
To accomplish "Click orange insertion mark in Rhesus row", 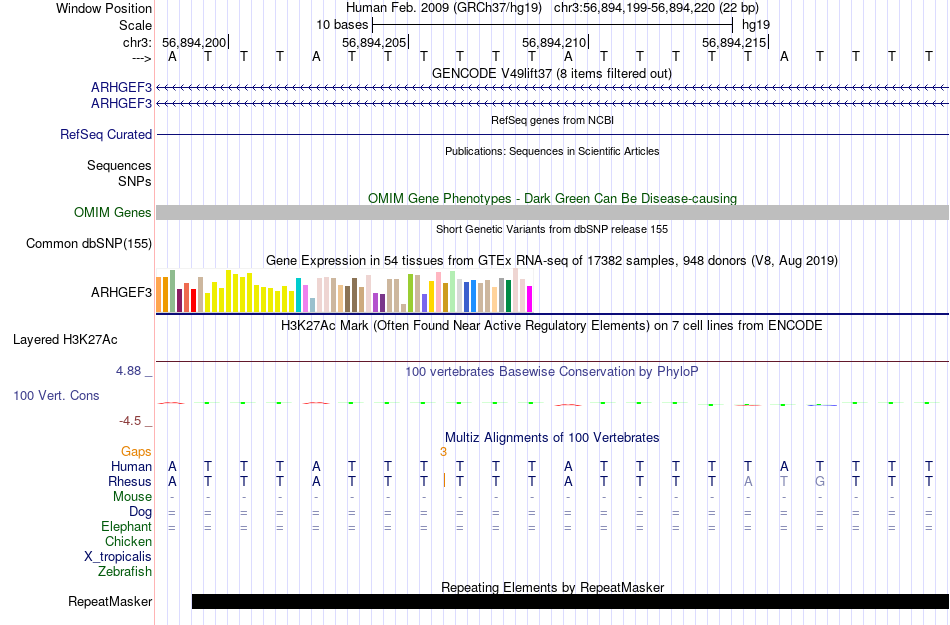I will (444, 481).
